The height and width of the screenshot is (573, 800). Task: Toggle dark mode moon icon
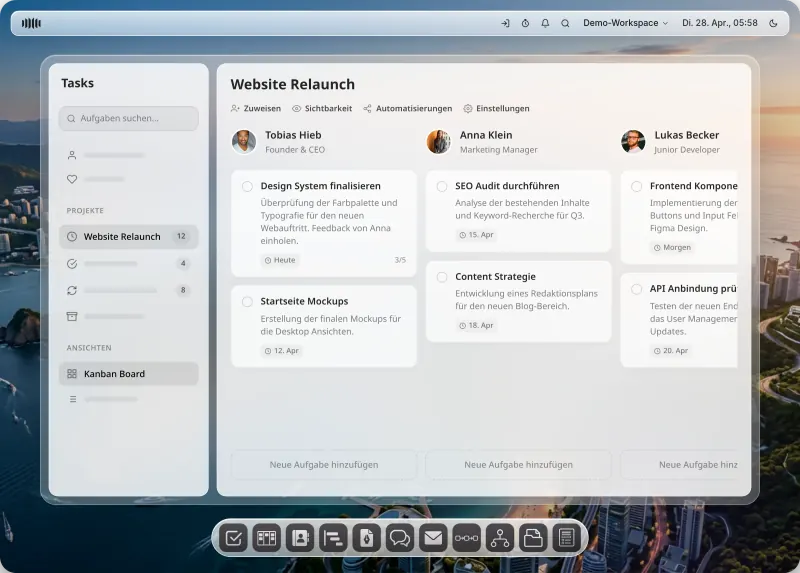pyautogui.click(x=773, y=23)
